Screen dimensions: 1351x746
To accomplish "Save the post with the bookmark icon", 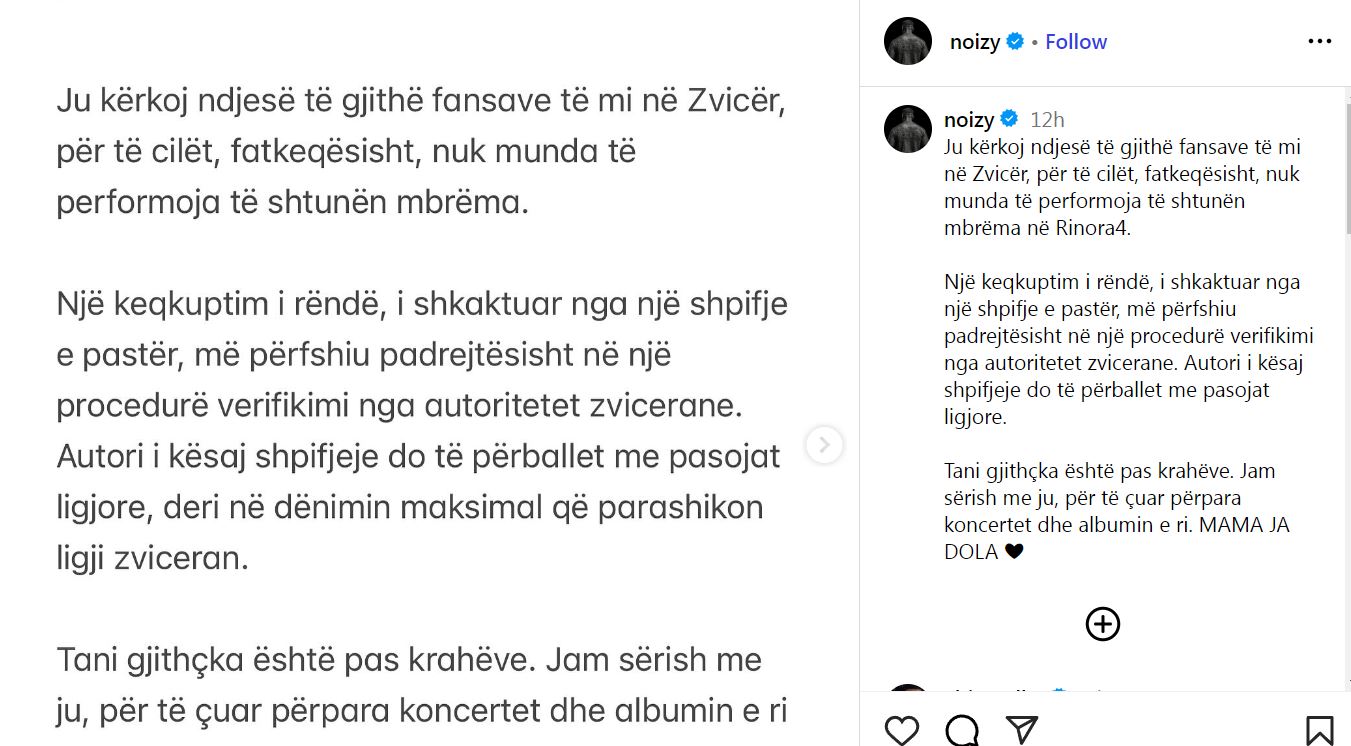I will 1319,729.
